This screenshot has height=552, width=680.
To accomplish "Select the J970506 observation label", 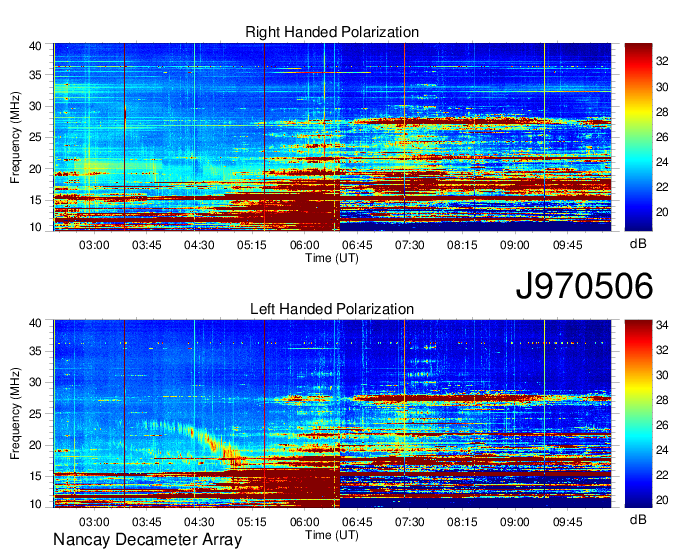I will pyautogui.click(x=584, y=286).
